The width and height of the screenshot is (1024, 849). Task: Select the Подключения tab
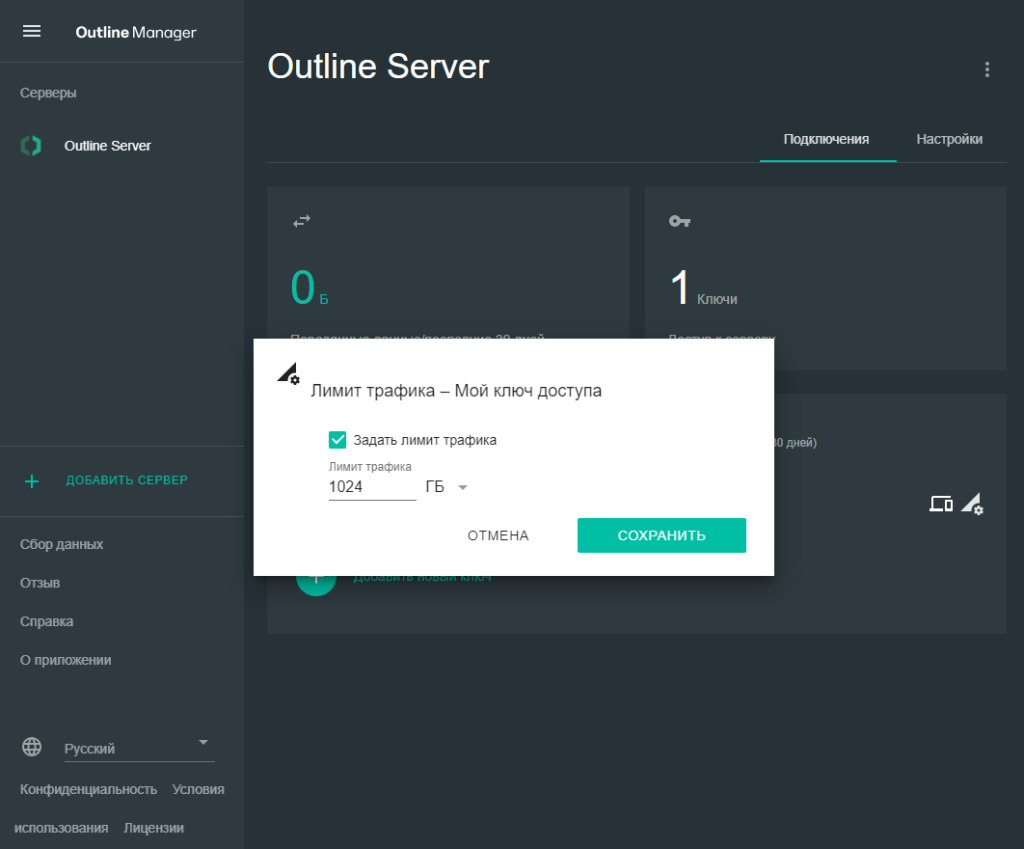(826, 139)
